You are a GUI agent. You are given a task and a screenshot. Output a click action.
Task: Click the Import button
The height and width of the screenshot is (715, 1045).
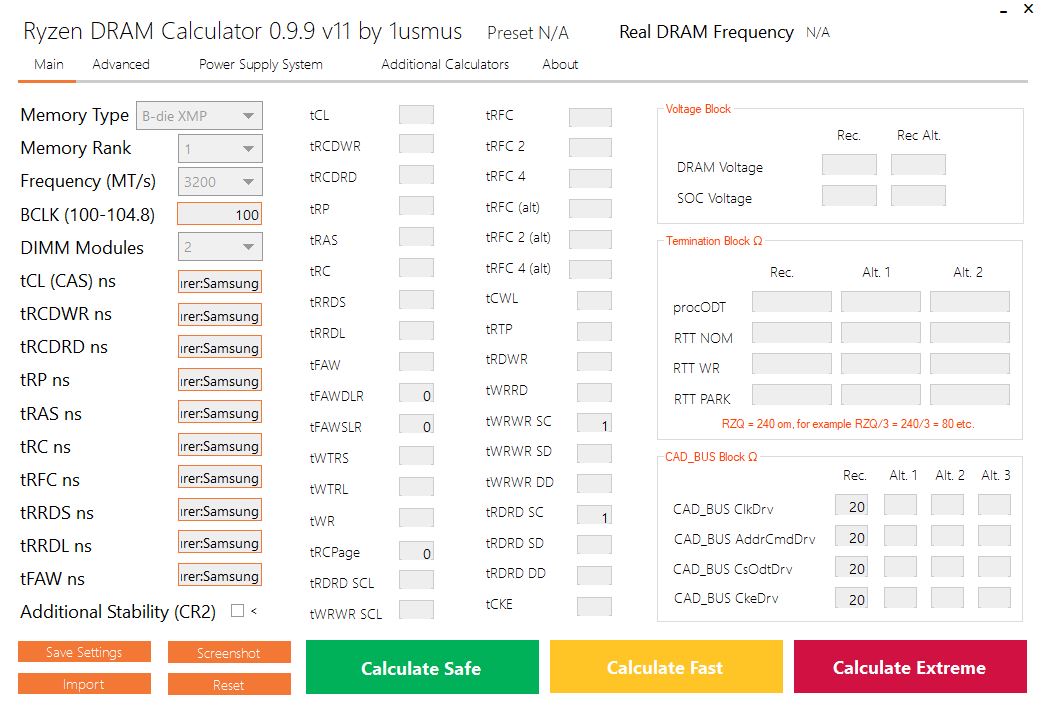[84, 684]
